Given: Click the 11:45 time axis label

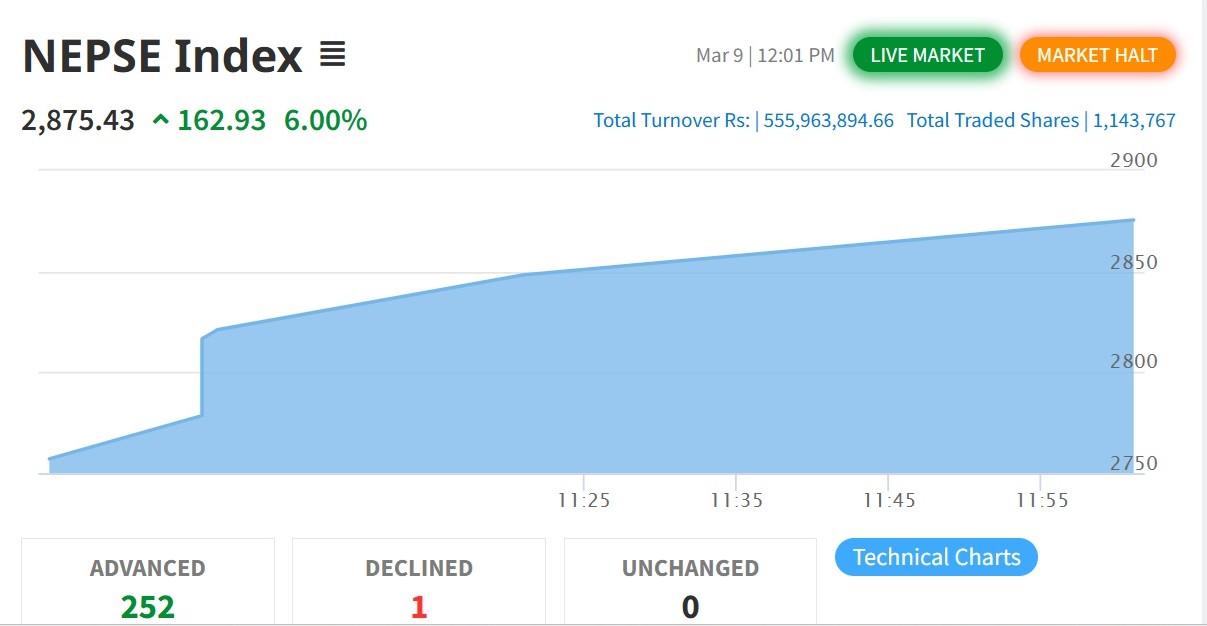Looking at the screenshot, I should tap(889, 500).
